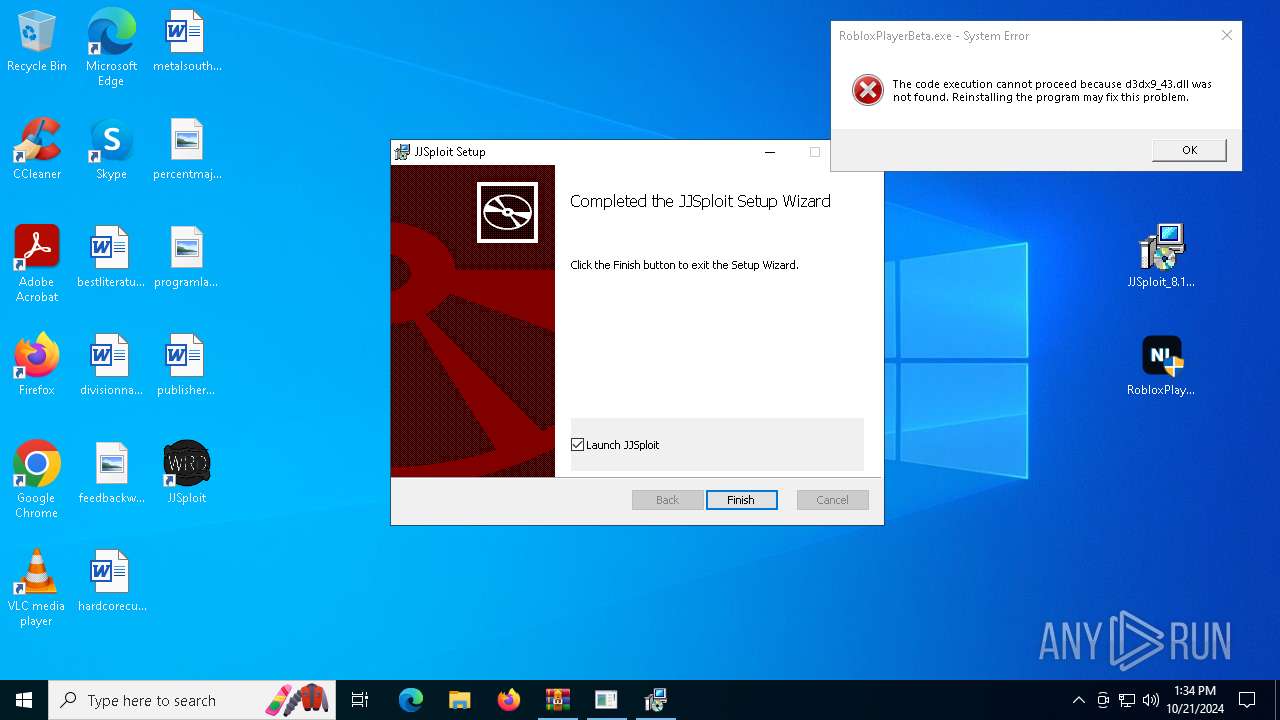Click the "Completed the JJSploit Setup Wizard" heading
The width and height of the screenshot is (1280, 720).
(700, 201)
